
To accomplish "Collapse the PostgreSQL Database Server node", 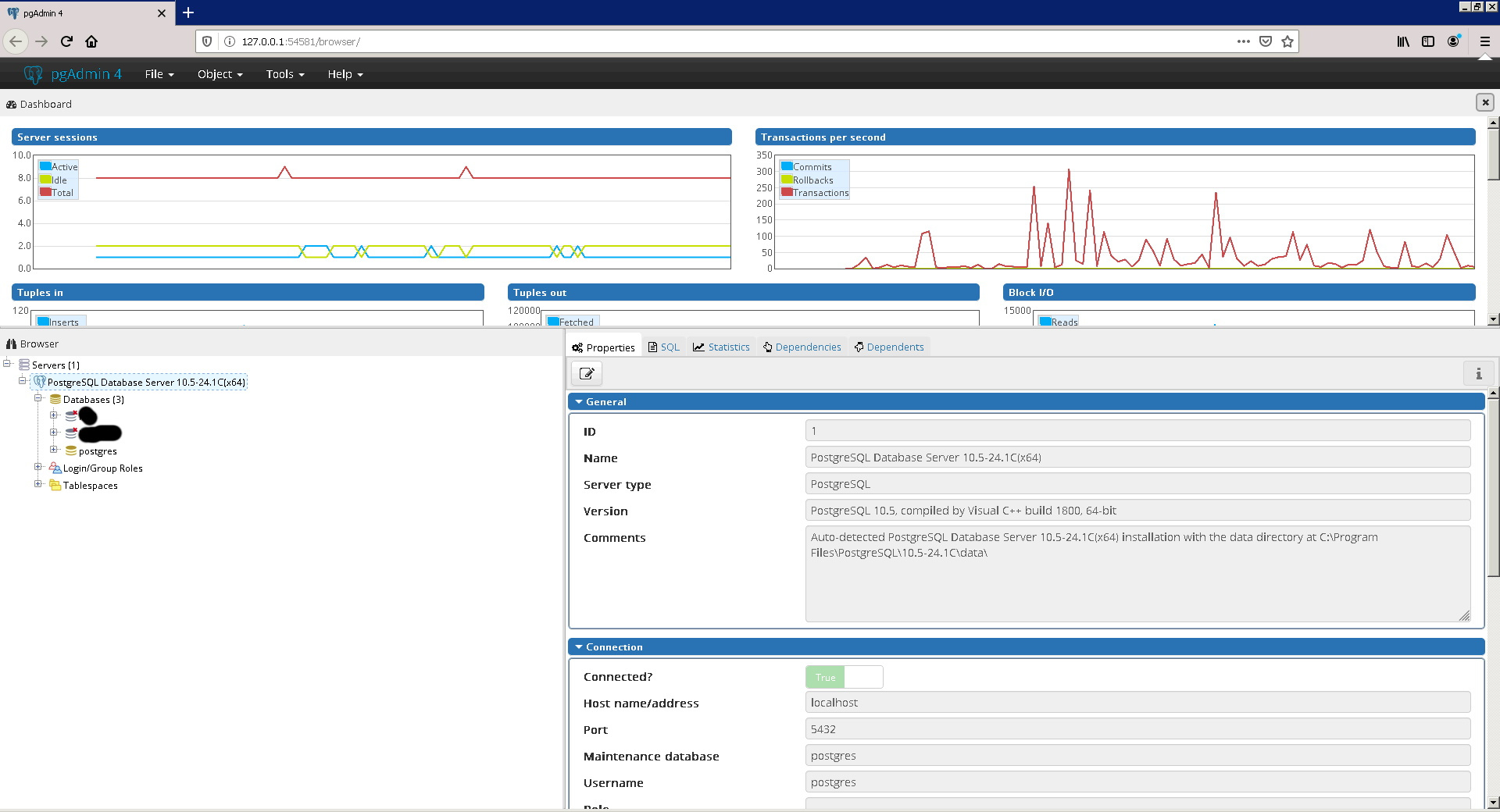I will (23, 380).
